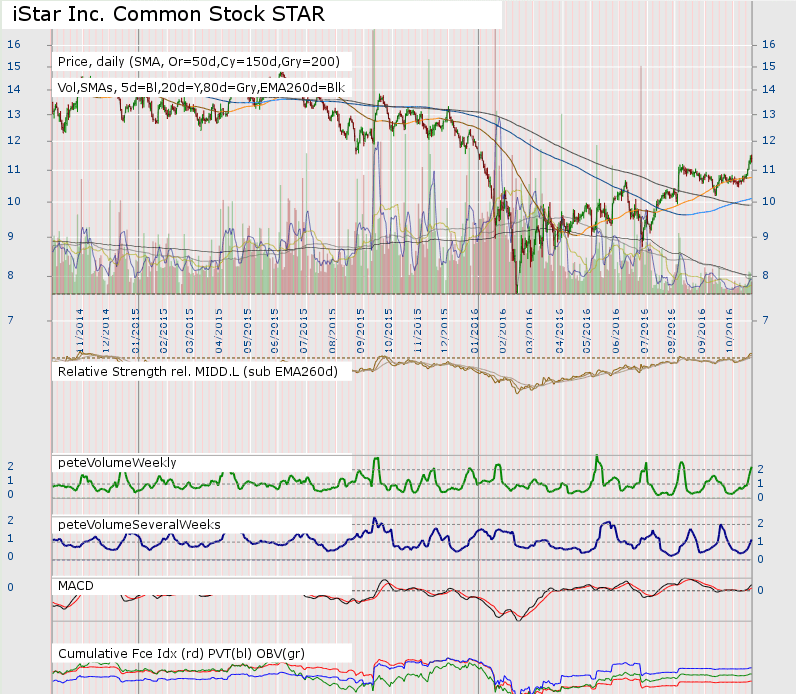
Task: Click the 10/2016 date label
Action: tap(729, 331)
